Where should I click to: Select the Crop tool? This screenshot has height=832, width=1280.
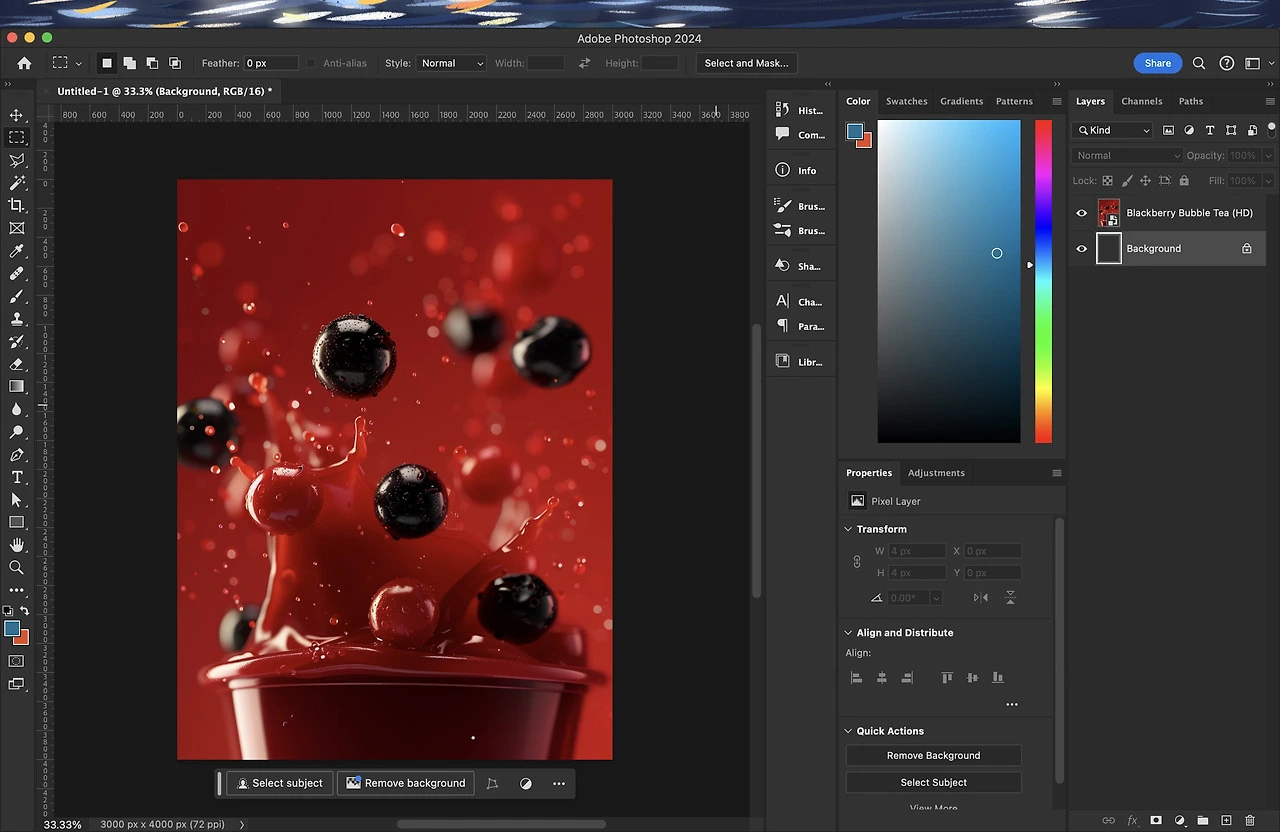(x=16, y=205)
